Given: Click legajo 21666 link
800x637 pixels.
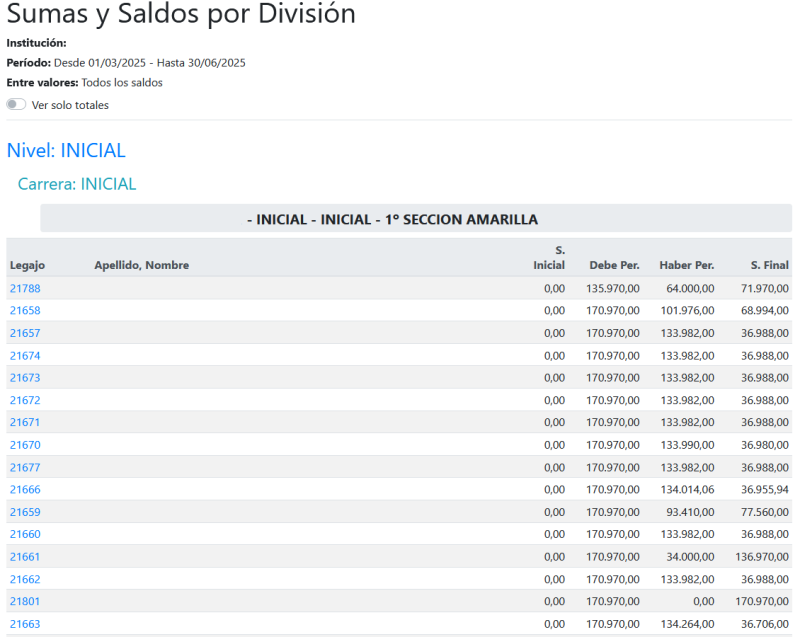Looking at the screenshot, I should coord(25,490).
